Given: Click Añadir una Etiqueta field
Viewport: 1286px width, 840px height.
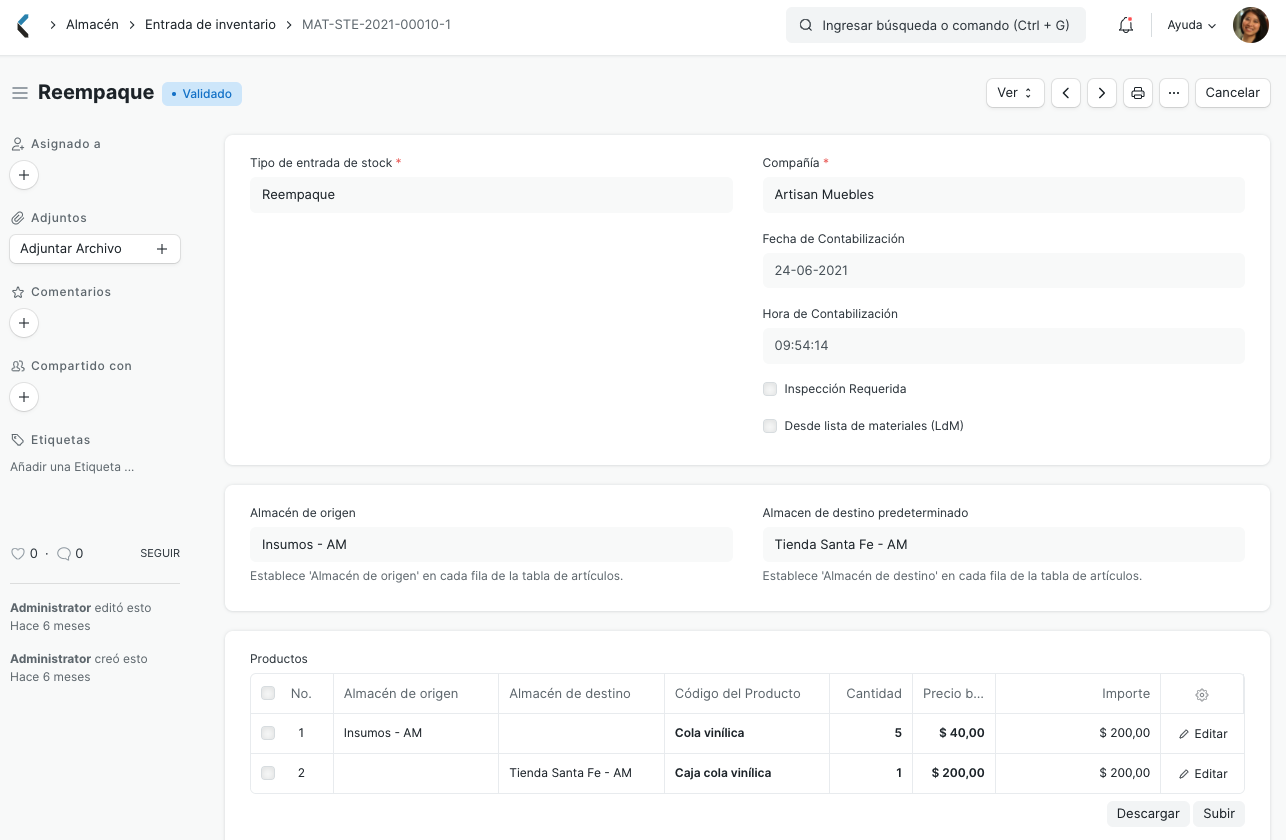Looking at the screenshot, I should tap(72, 467).
